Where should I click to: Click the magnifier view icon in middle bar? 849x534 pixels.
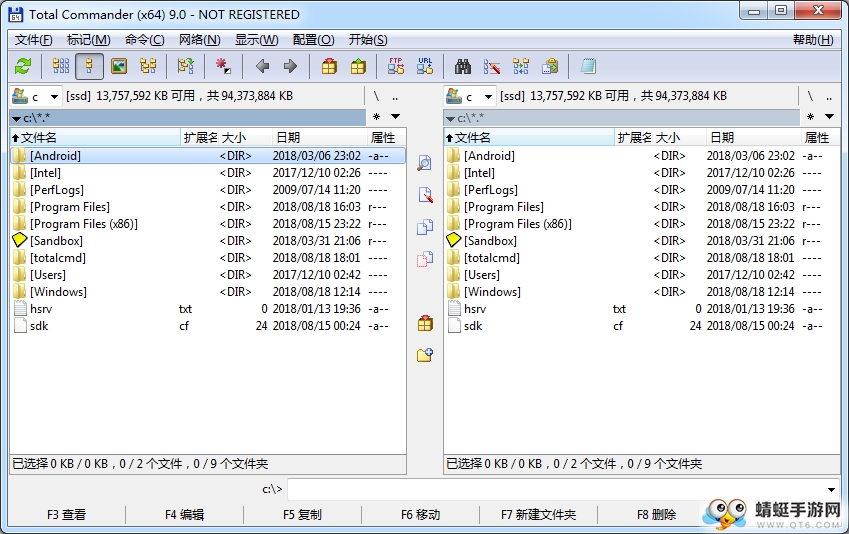(x=425, y=163)
